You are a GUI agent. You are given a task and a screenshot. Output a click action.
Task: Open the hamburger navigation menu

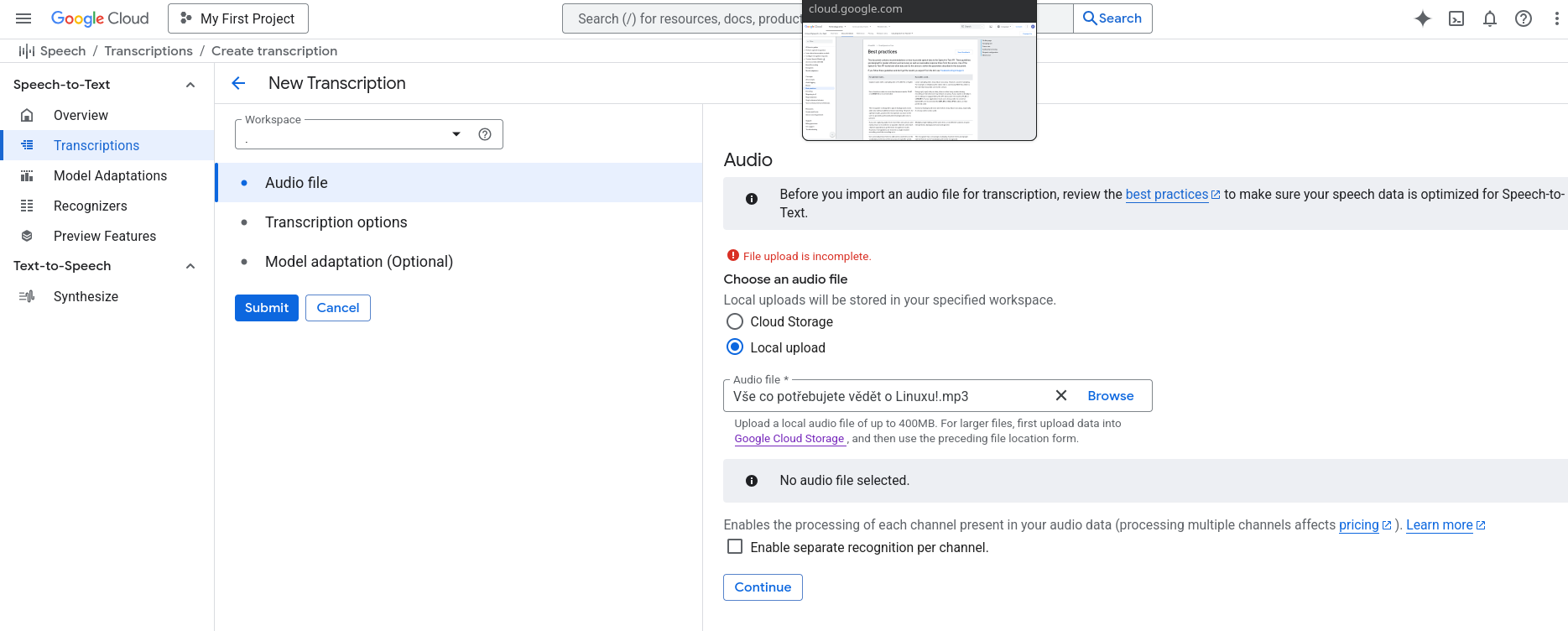pyautogui.click(x=23, y=18)
